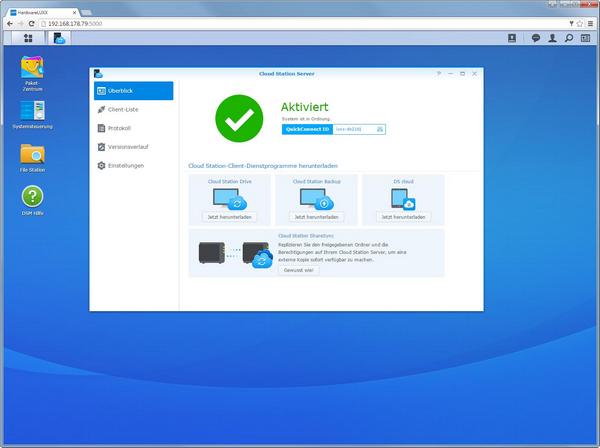
Task: Click the Cloud Station ShareSync NAS illustration
Action: click(235, 254)
